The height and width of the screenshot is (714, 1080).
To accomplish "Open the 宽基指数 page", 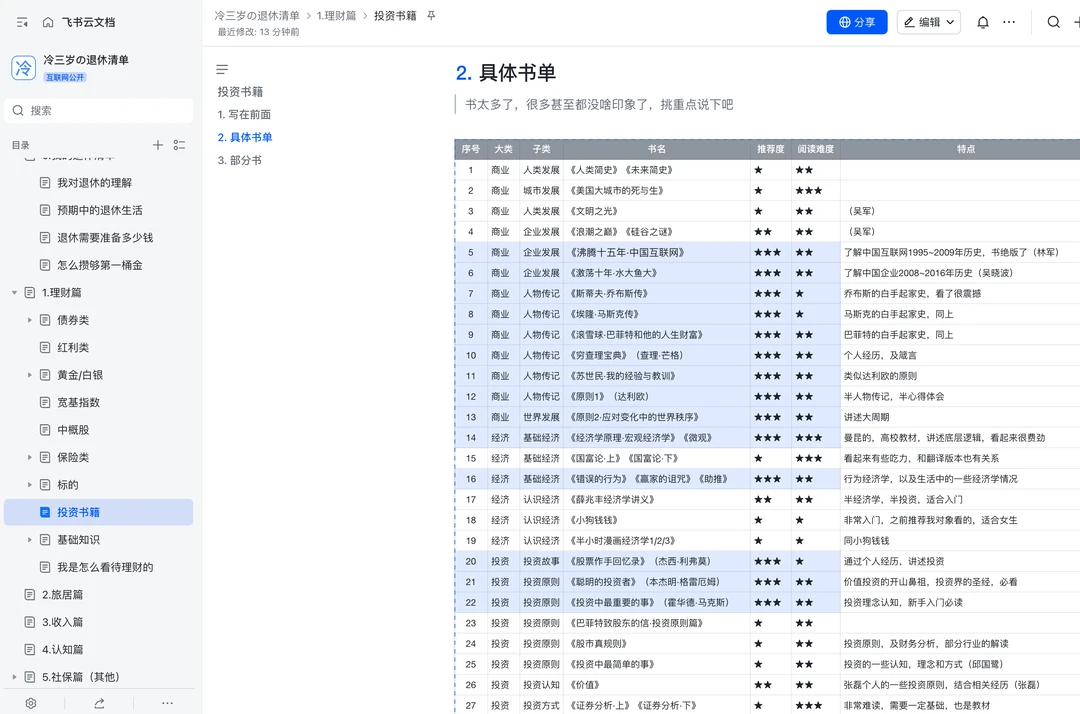I will point(79,402).
